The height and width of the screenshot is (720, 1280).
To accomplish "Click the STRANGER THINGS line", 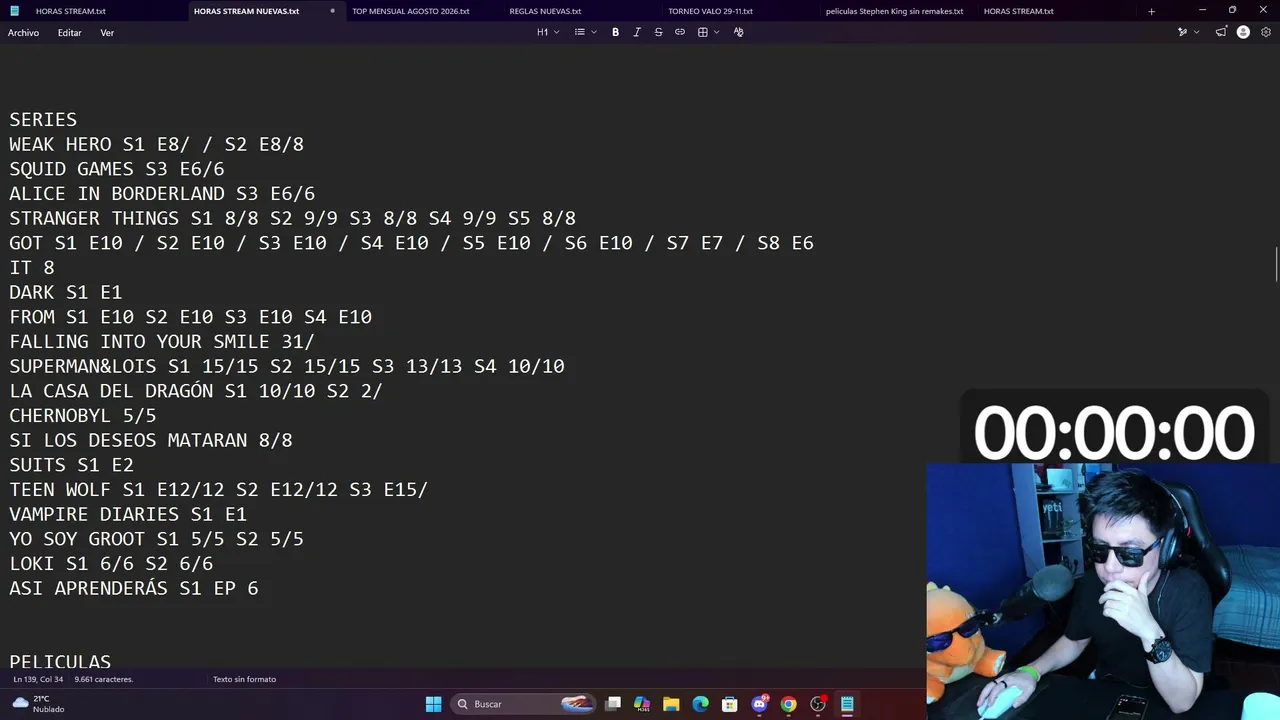I will [x=292, y=219].
